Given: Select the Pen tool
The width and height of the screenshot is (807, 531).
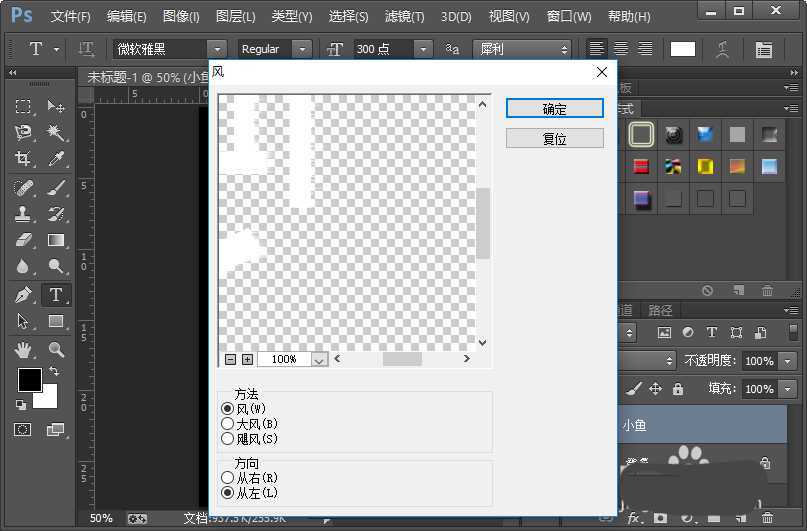Looking at the screenshot, I should [24, 295].
